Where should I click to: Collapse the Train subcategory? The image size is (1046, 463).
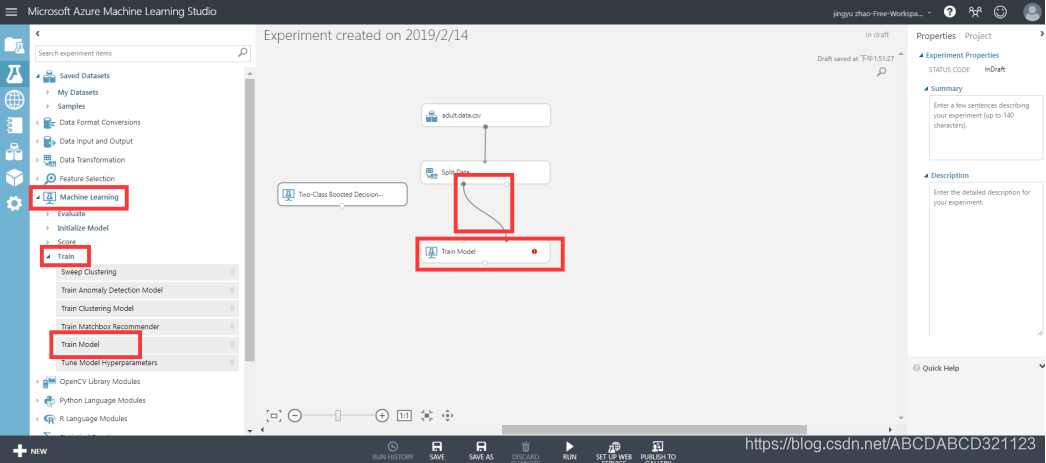point(48,256)
